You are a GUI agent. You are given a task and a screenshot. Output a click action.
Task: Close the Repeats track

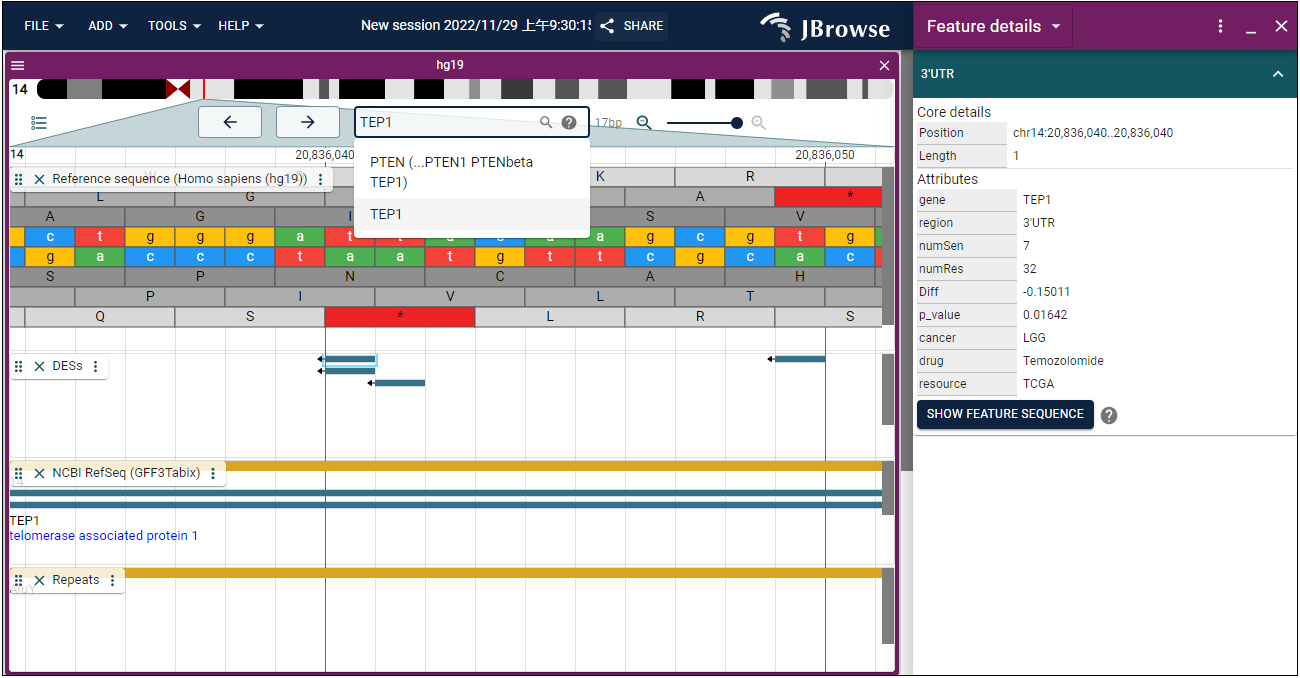point(39,580)
